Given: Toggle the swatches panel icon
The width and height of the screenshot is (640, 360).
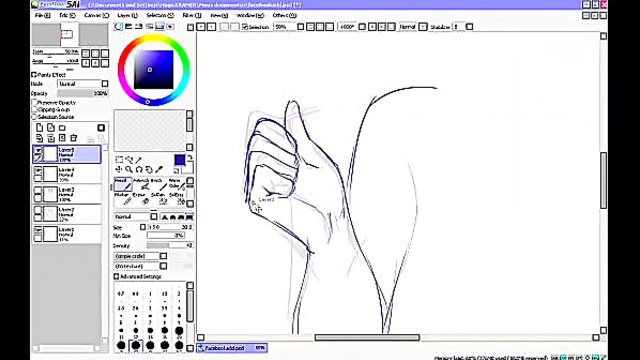Looking at the screenshot, I should pos(160,27).
